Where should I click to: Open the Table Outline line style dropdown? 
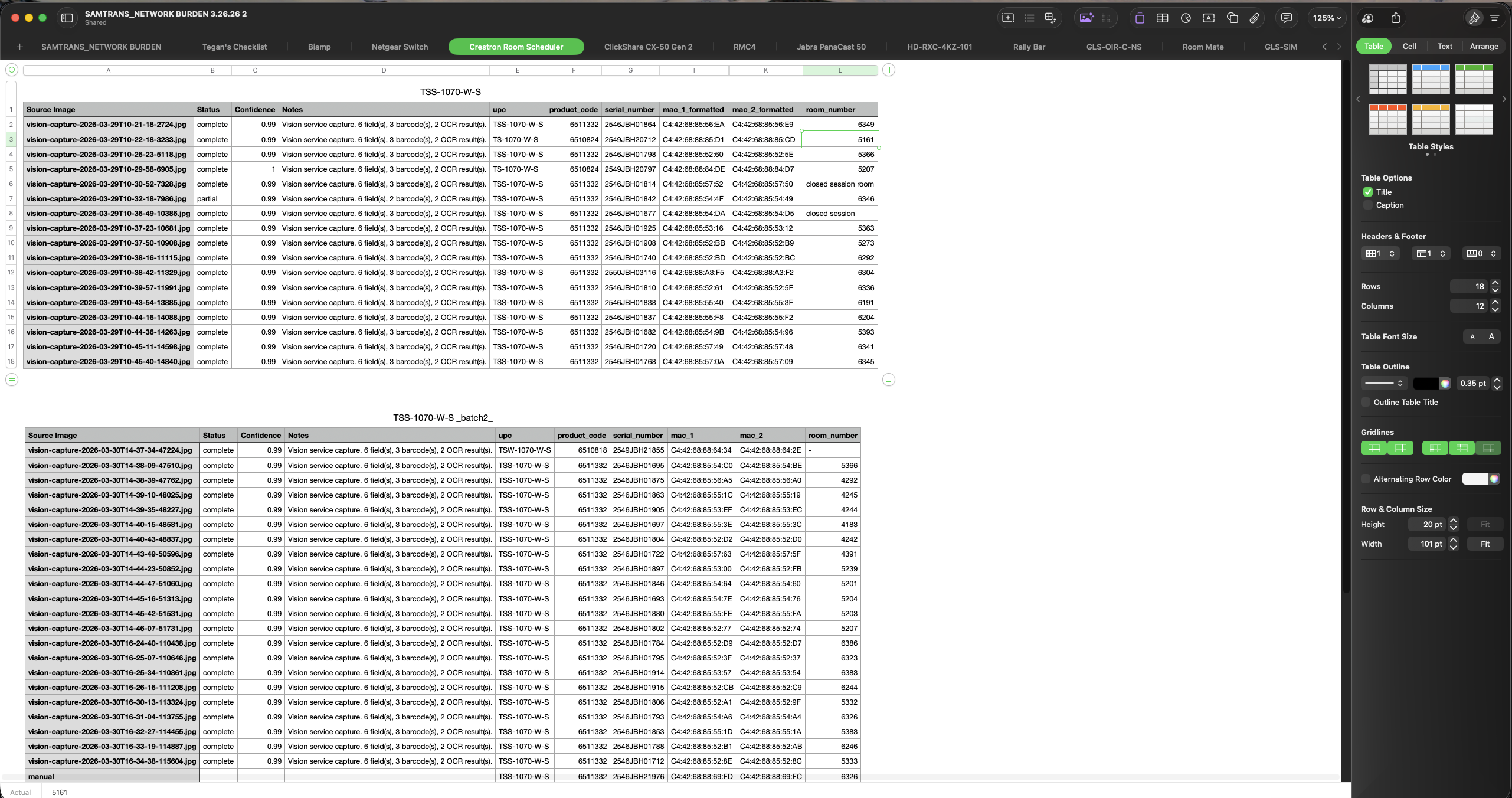point(1383,383)
